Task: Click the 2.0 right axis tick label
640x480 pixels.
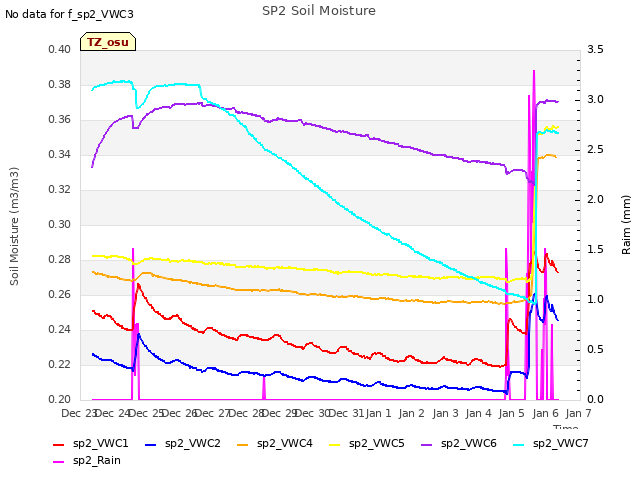Action: pos(595,200)
